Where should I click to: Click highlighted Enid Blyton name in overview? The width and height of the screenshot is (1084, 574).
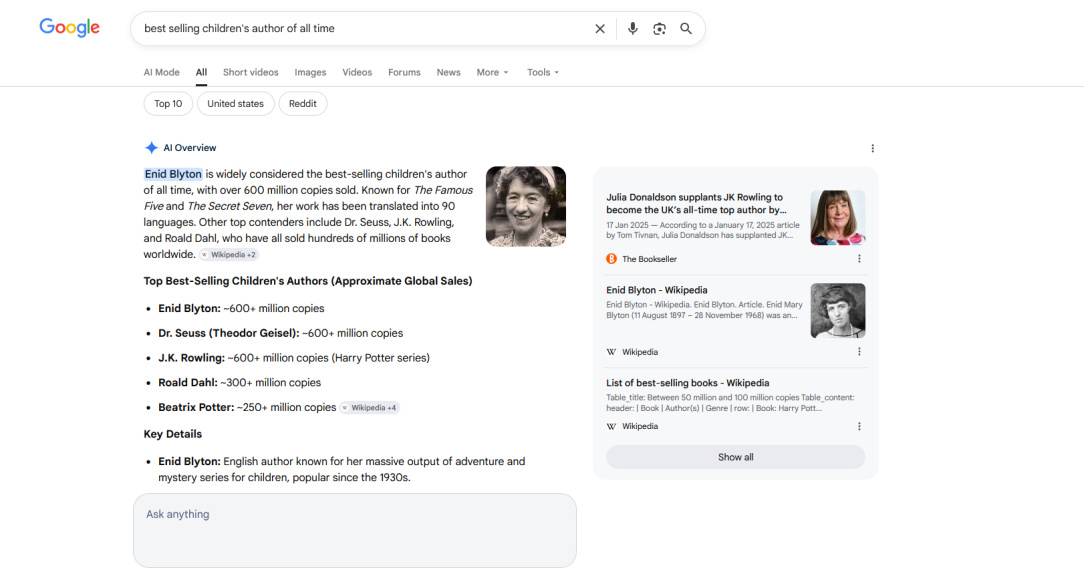point(174,174)
